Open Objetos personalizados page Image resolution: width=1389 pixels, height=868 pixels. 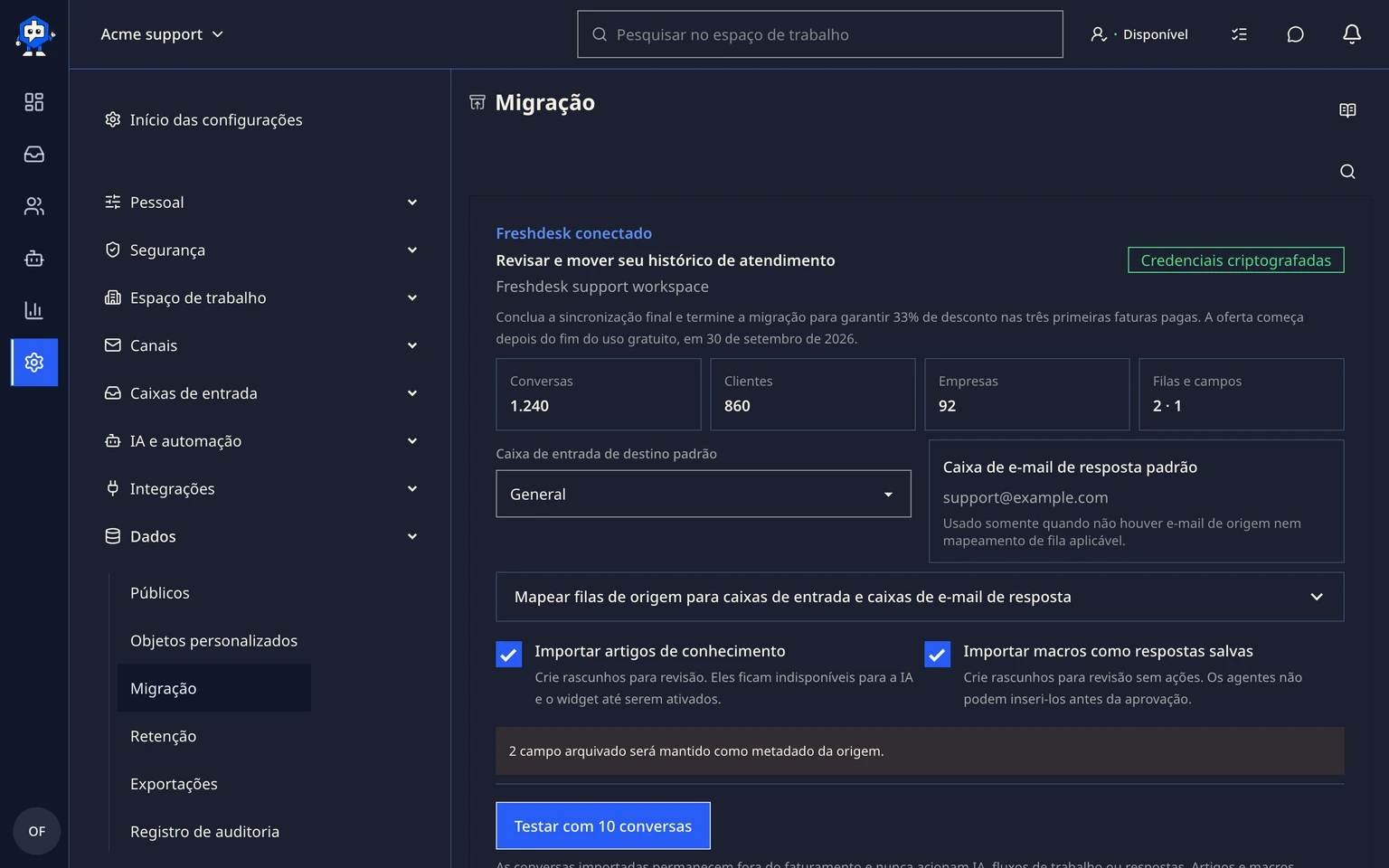(214, 641)
